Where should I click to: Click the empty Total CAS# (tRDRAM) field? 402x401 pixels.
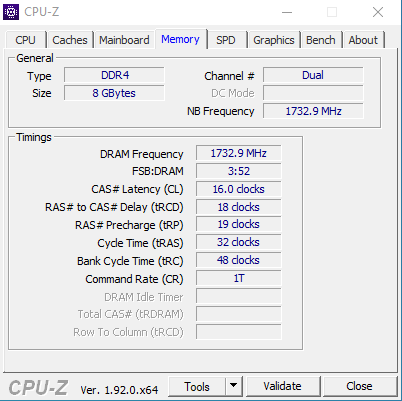click(x=239, y=314)
